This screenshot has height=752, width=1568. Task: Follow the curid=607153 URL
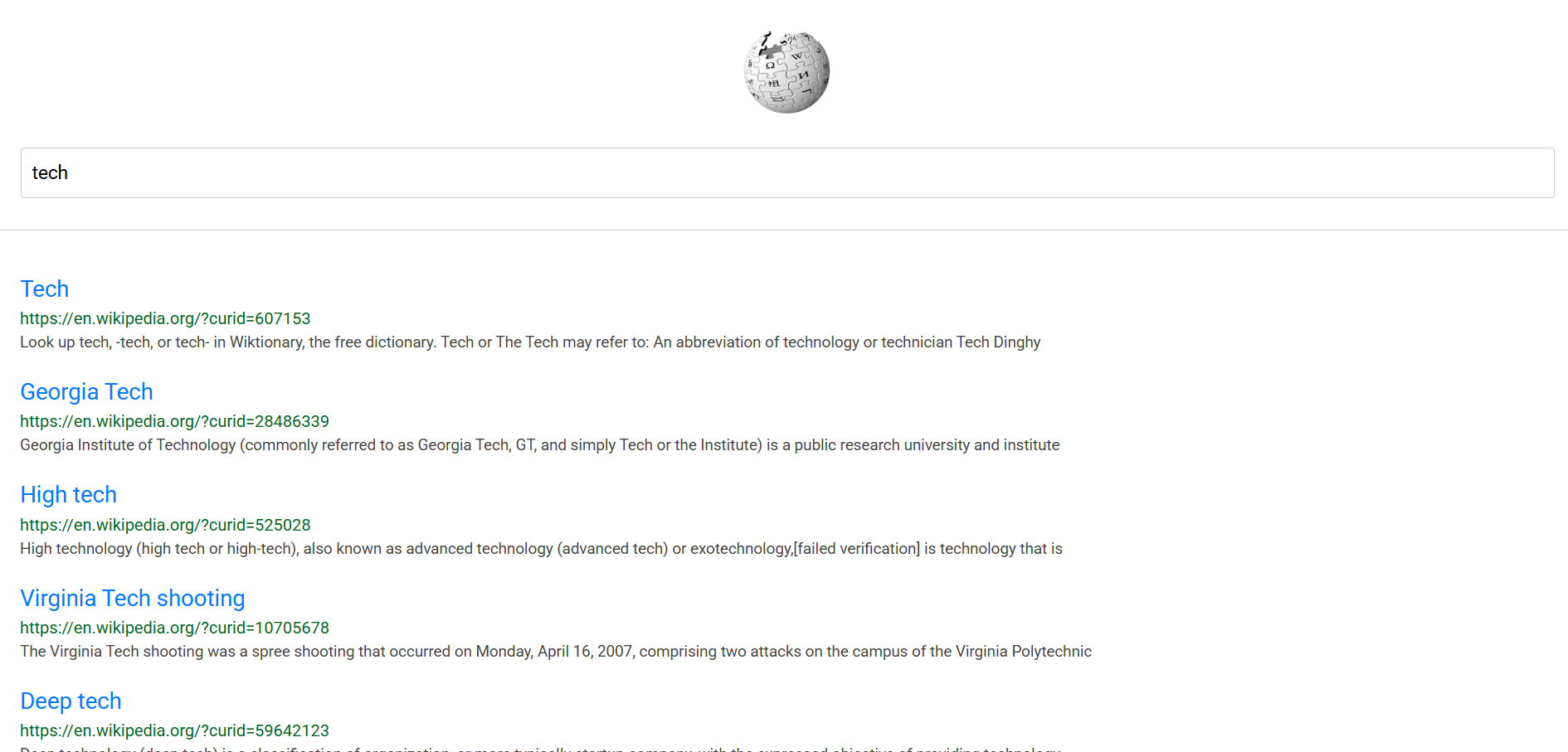pos(165,318)
